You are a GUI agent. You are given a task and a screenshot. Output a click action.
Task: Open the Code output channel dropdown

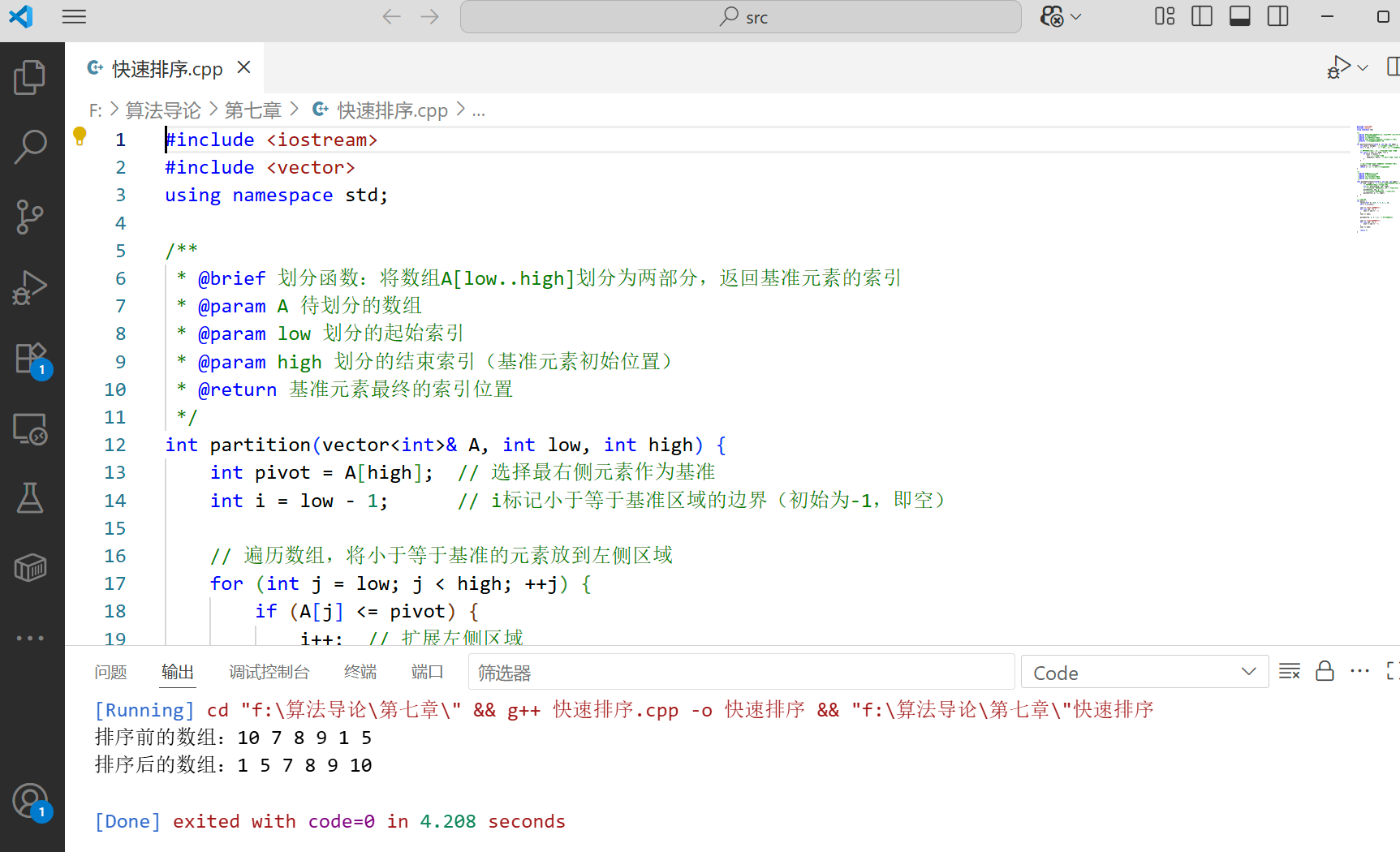pyautogui.click(x=1144, y=672)
